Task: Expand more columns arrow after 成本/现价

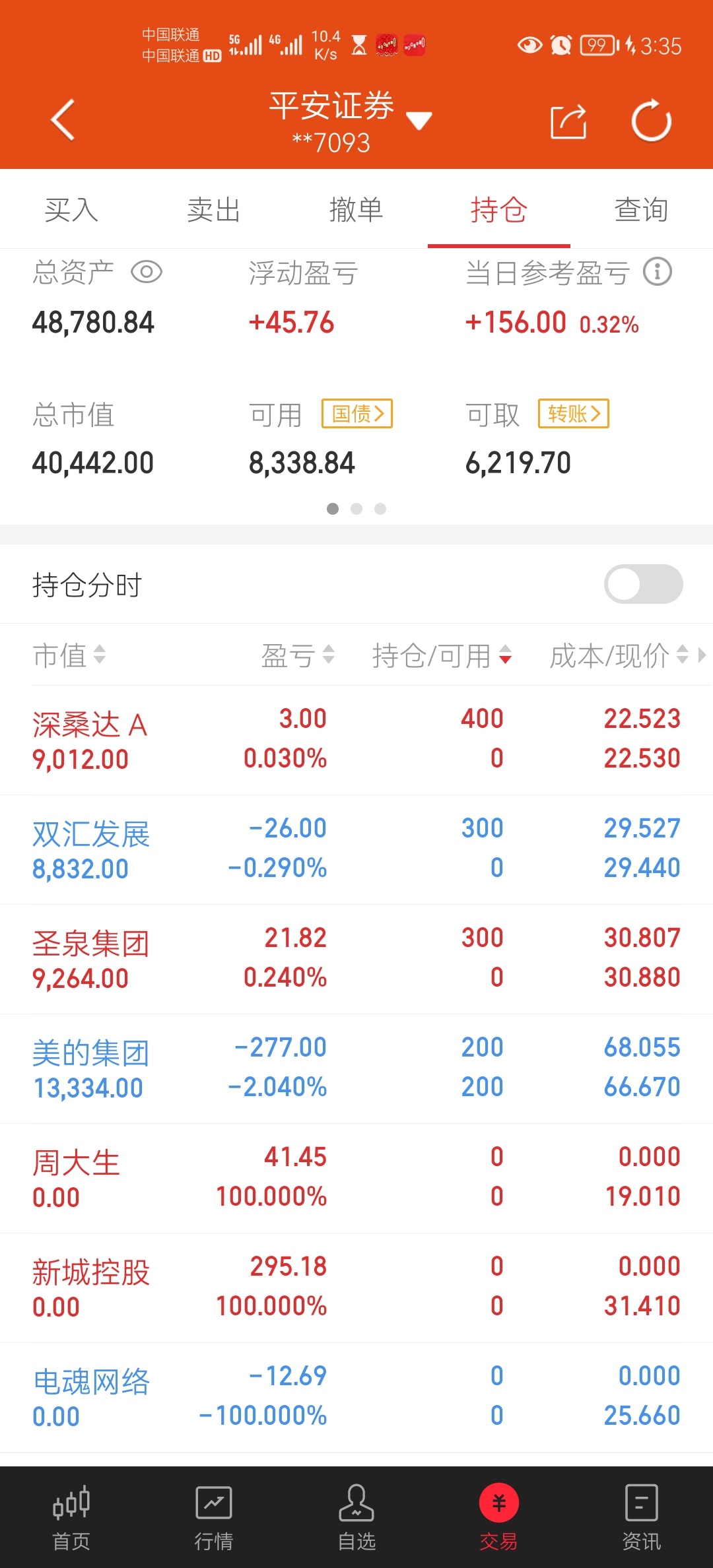Action: (702, 655)
